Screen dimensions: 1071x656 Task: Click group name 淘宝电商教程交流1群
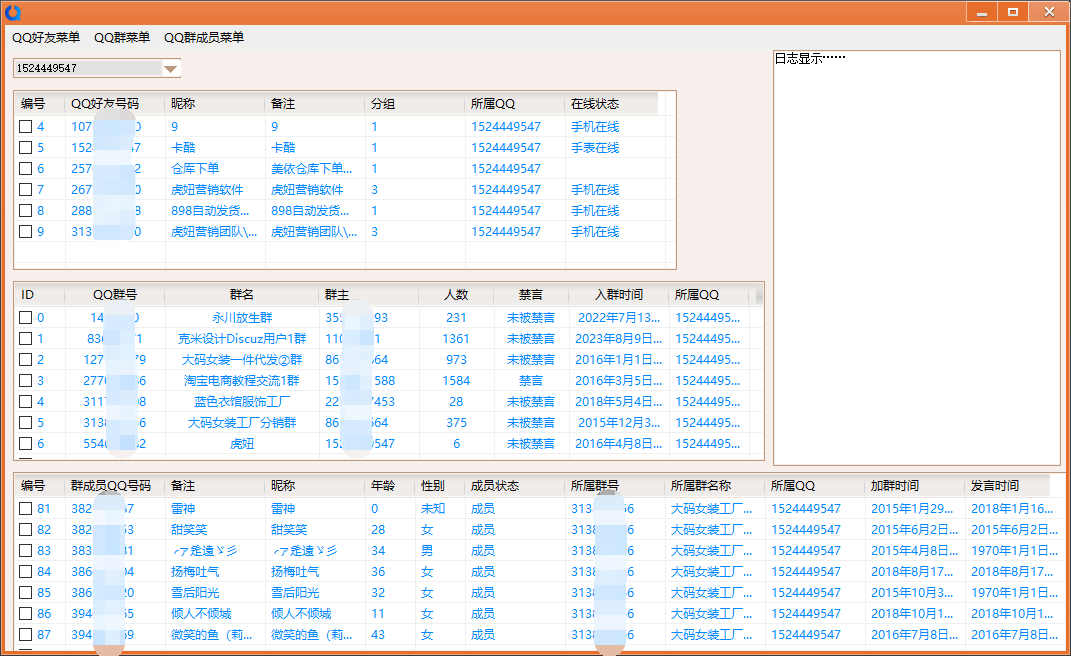click(242, 381)
